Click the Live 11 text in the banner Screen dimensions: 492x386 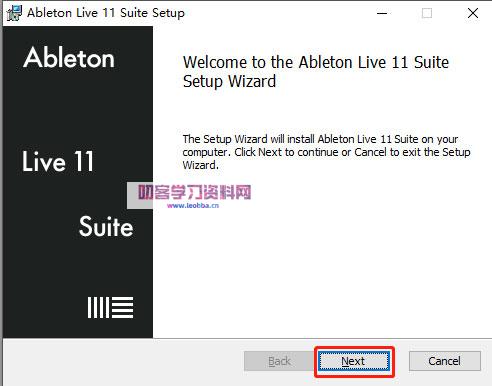point(58,161)
